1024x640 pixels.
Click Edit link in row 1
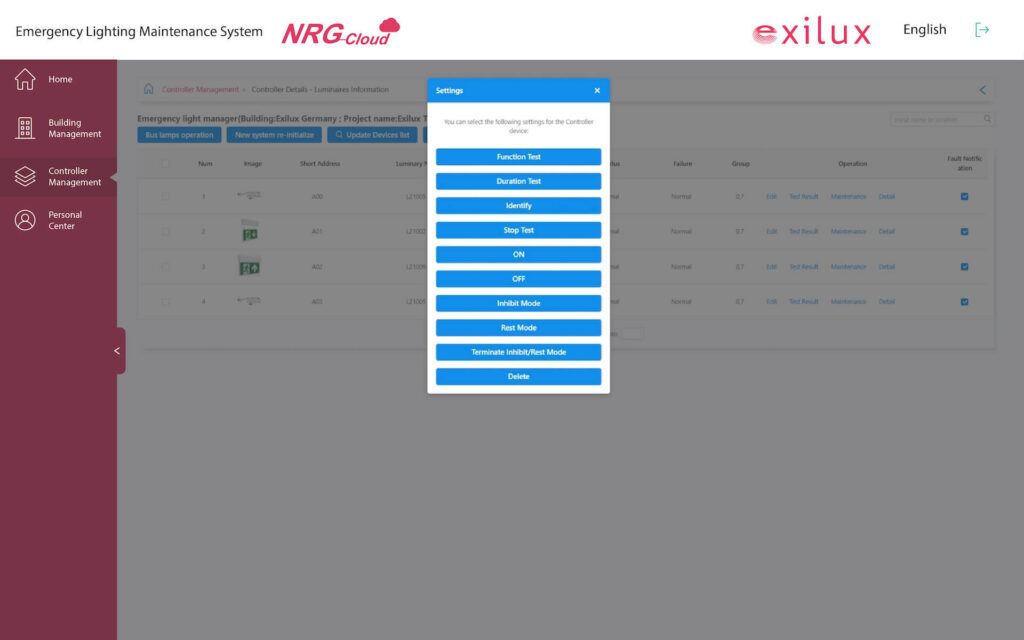[771, 197]
